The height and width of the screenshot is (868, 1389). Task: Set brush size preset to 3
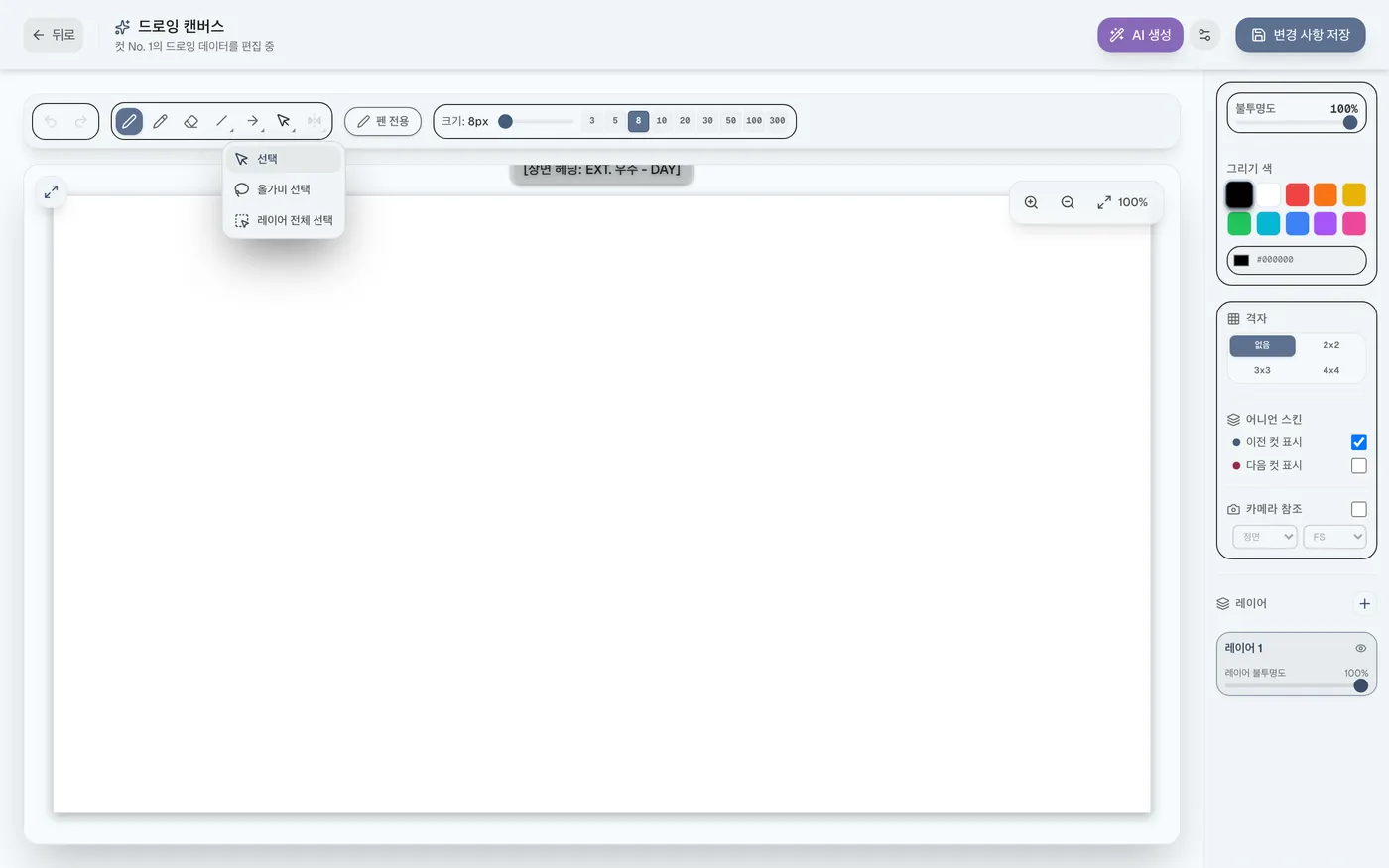[x=592, y=121]
